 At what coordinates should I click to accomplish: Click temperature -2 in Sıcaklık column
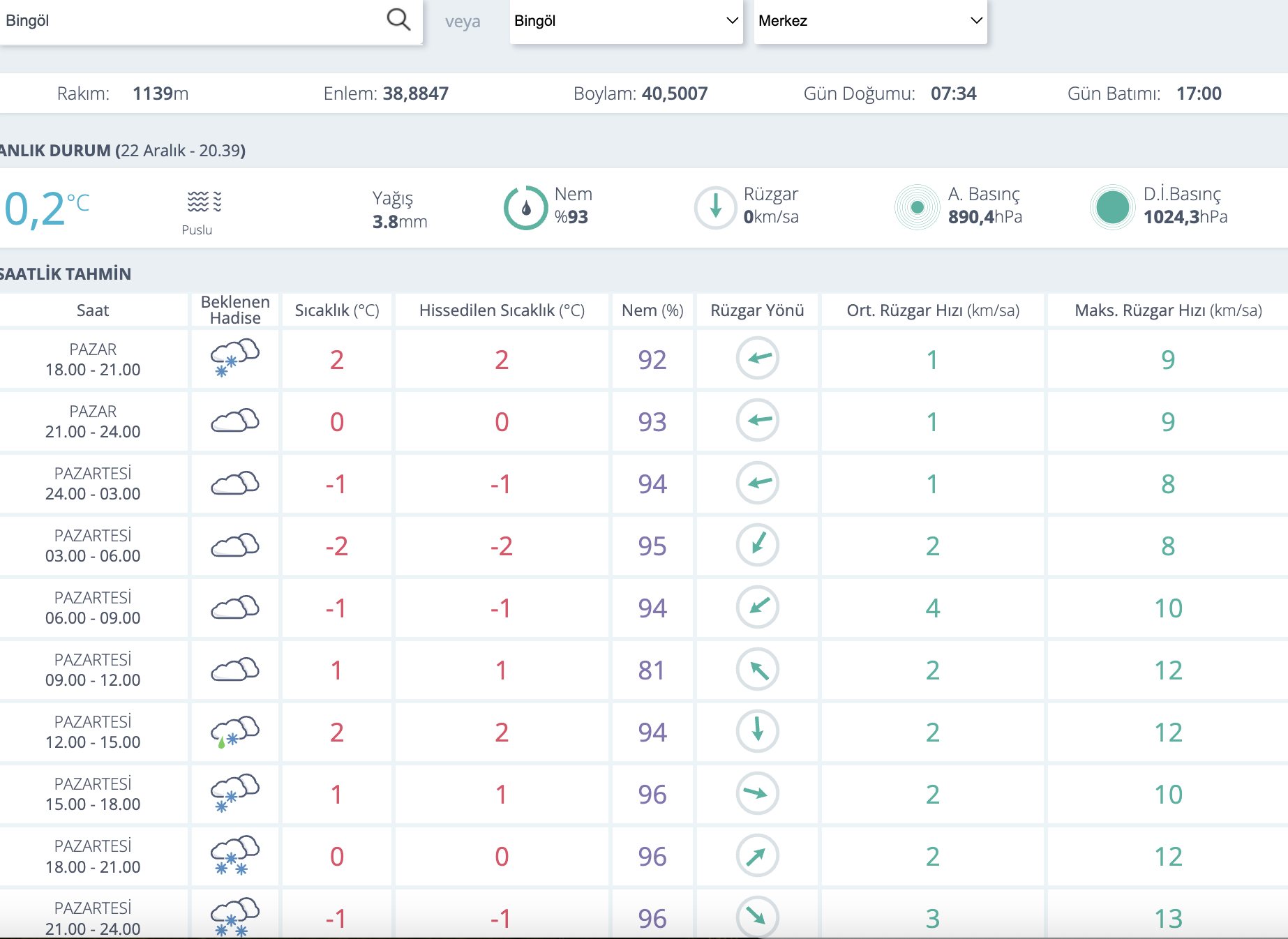(x=336, y=546)
